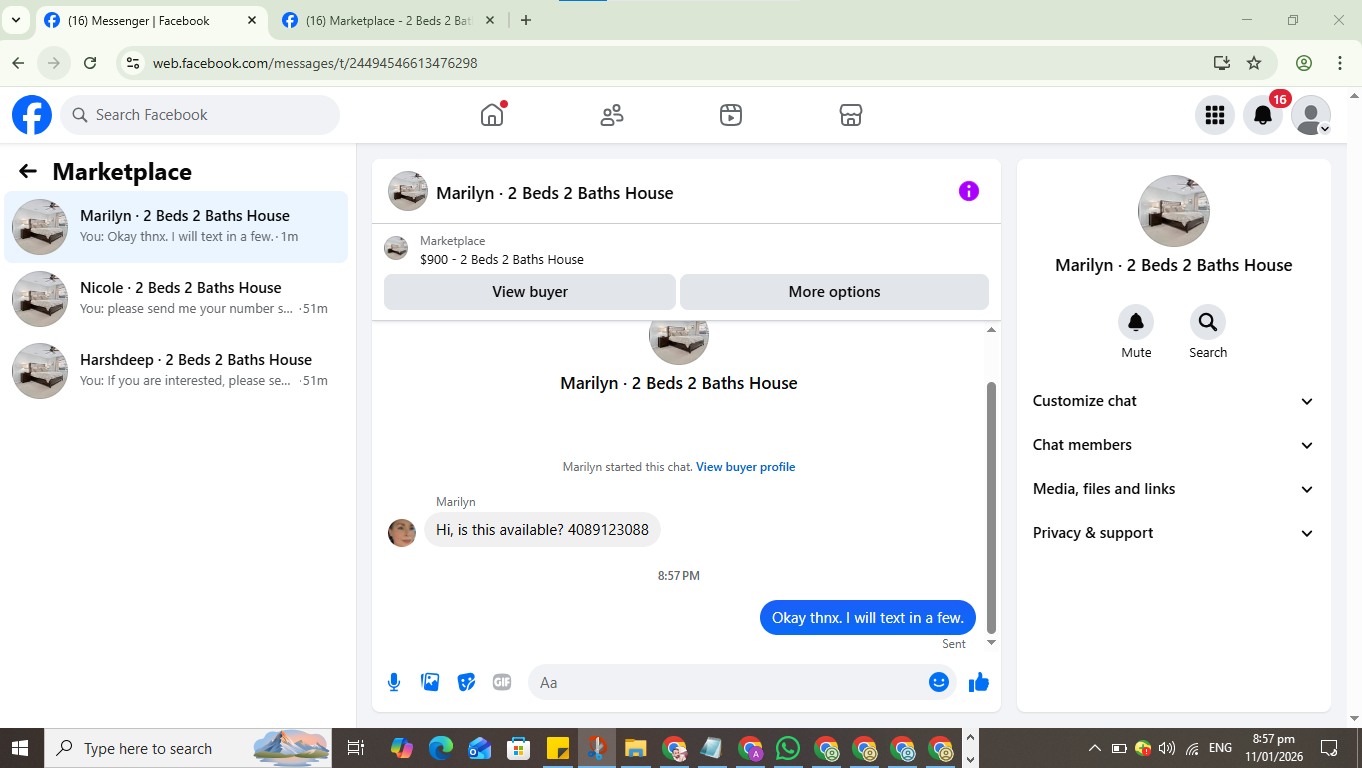Click the chat header 'Marilyn · 2 Beds 2 Baths House'

click(x=555, y=193)
